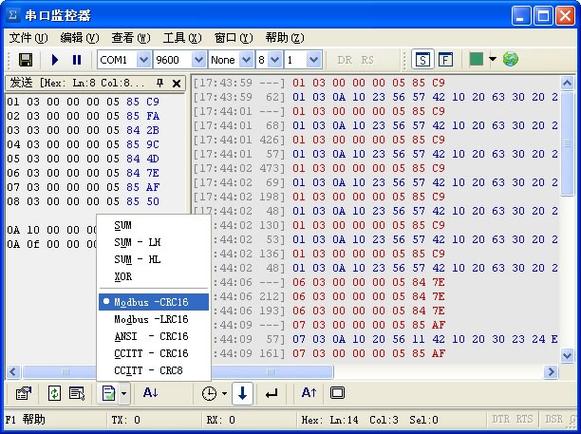This screenshot has height=434, width=581.
Task: Click send line starting with 08 03
Action: point(83,201)
